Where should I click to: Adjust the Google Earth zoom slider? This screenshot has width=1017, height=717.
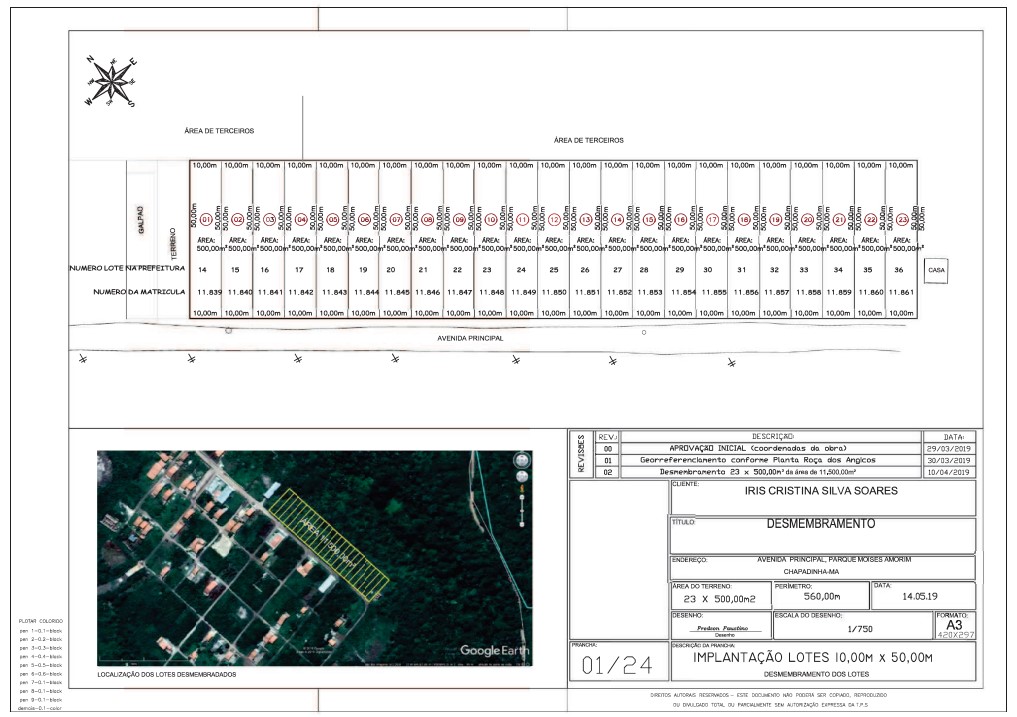coord(522,511)
